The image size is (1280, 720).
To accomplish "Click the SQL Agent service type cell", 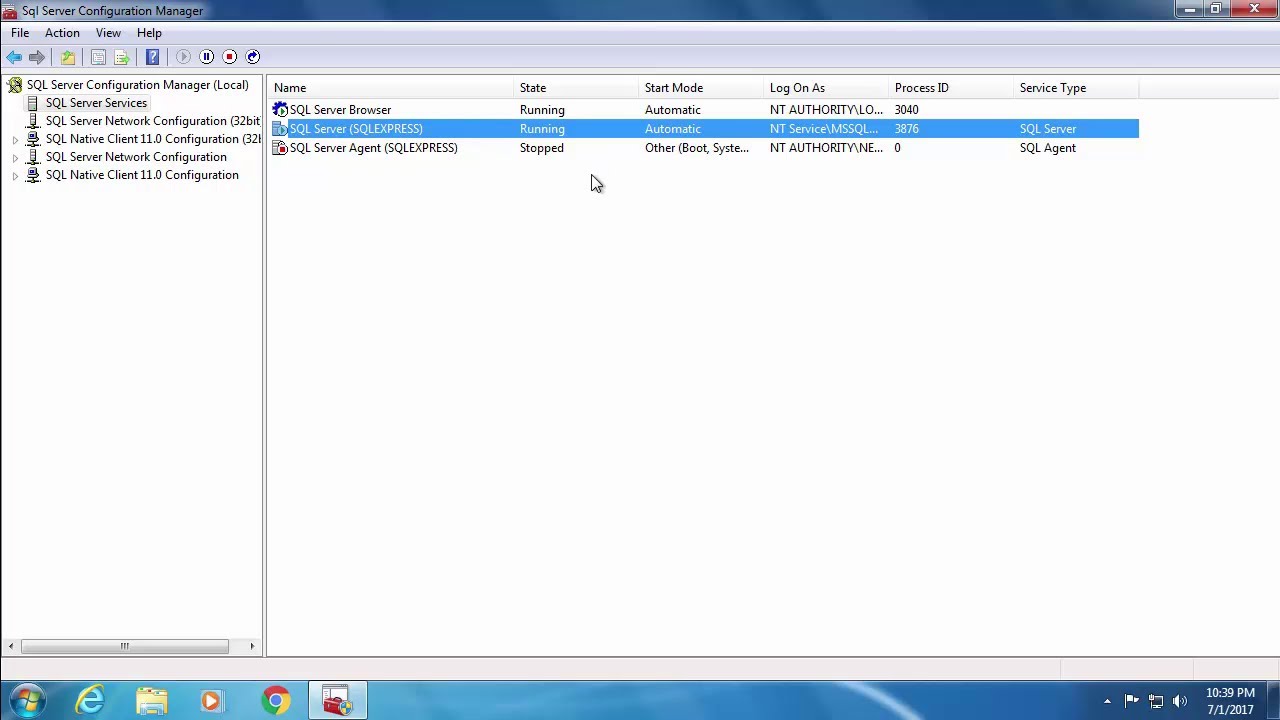I will click(x=1047, y=148).
